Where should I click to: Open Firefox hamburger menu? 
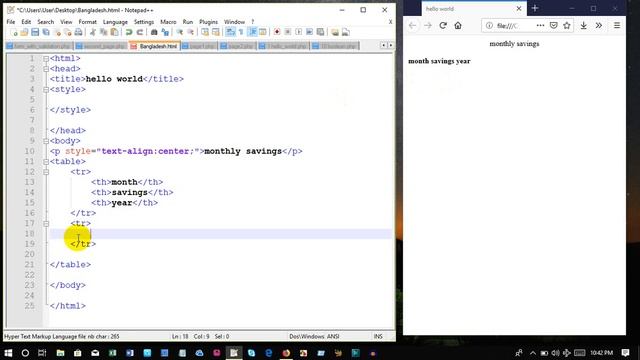(x=617, y=25)
